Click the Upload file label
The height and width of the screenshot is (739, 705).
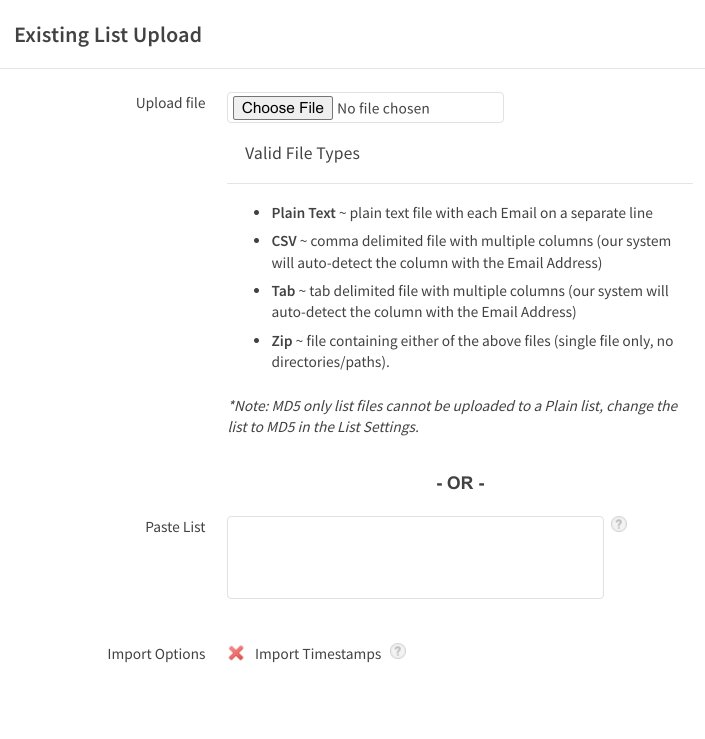[x=171, y=103]
